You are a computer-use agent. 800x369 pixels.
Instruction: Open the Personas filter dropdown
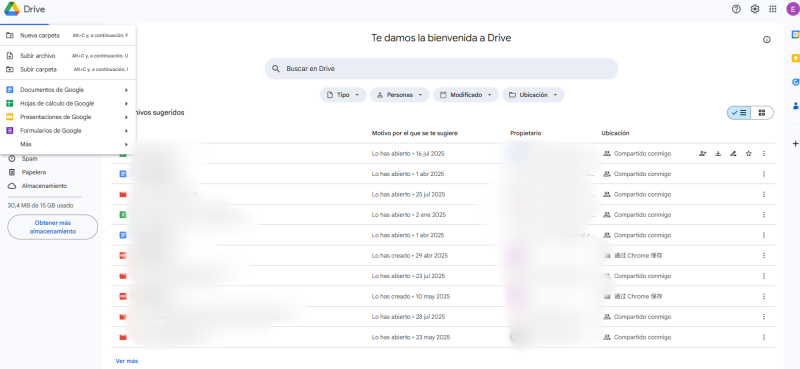pyautogui.click(x=399, y=95)
